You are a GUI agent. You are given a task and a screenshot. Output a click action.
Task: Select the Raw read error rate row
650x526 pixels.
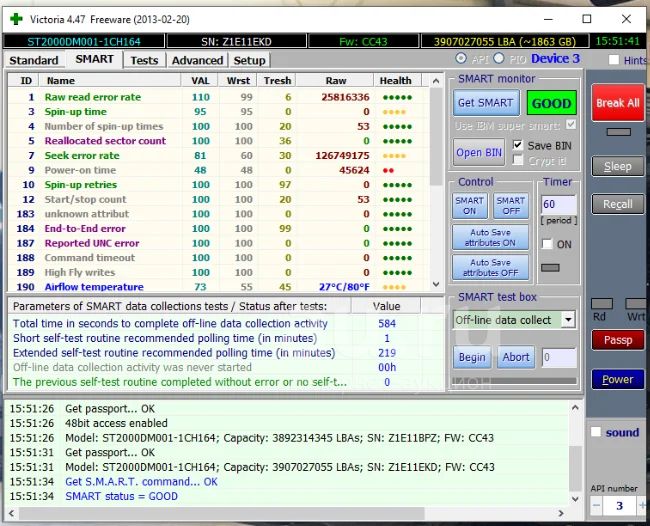pyautogui.click(x=218, y=97)
